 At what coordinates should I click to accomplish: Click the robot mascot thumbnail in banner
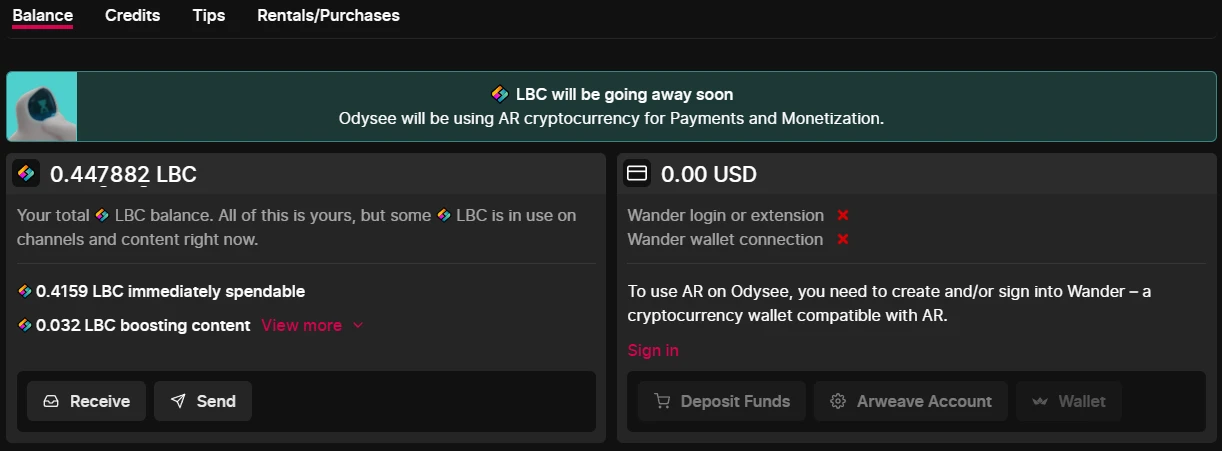(x=42, y=106)
